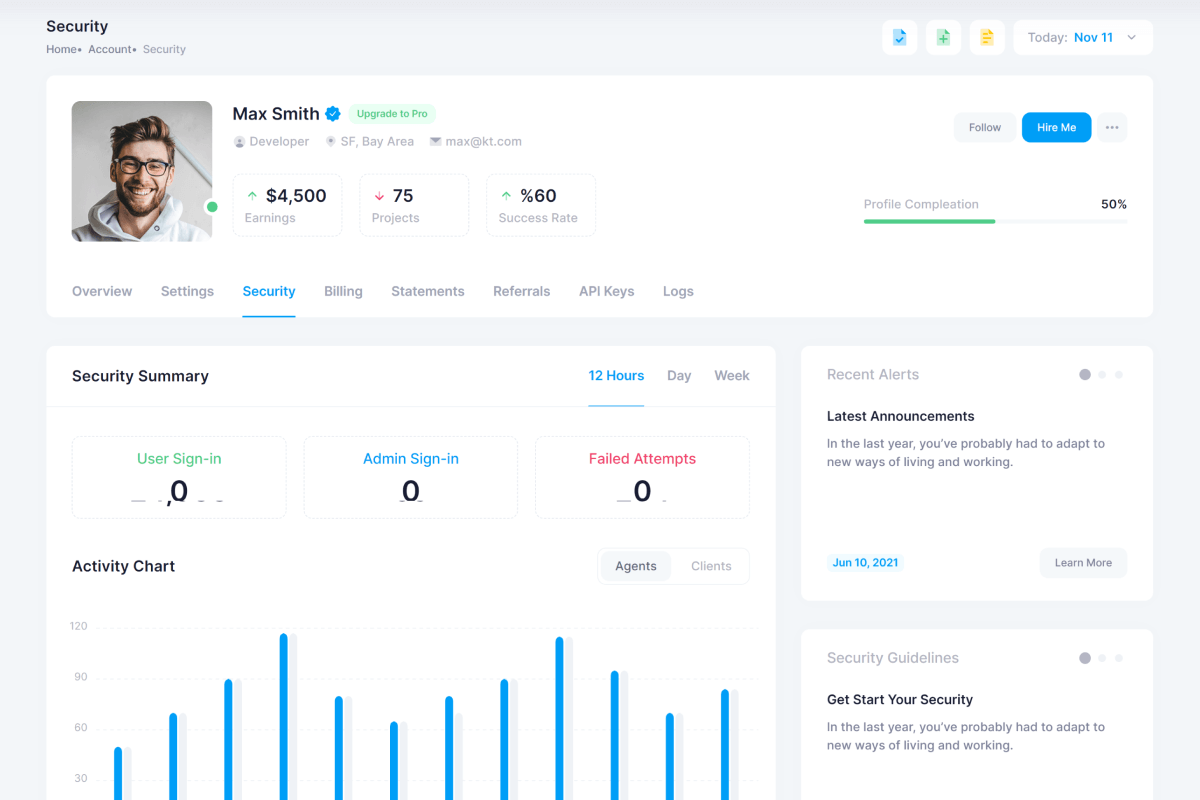Click the blue verified badge beside Max Smith
The width and height of the screenshot is (1200, 800).
tap(333, 114)
